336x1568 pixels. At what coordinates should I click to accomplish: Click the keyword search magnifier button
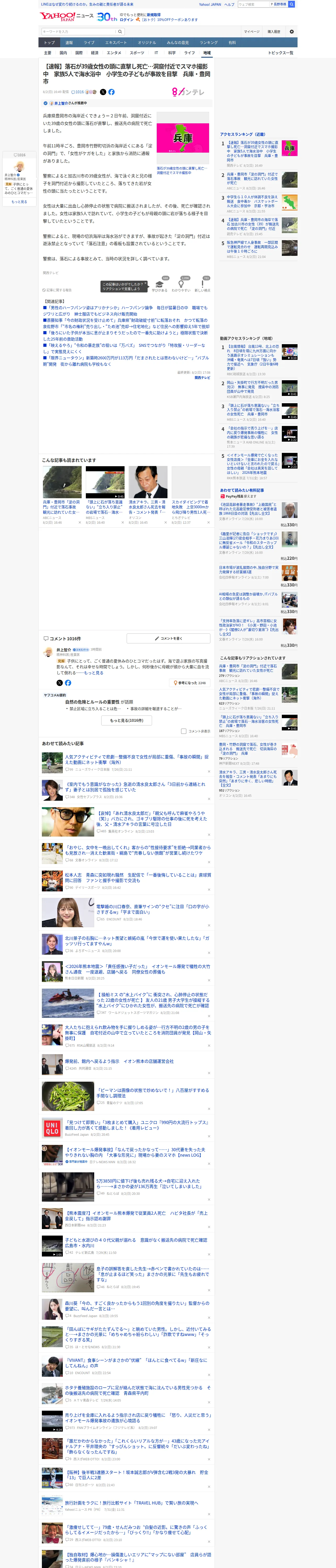(x=120, y=32)
